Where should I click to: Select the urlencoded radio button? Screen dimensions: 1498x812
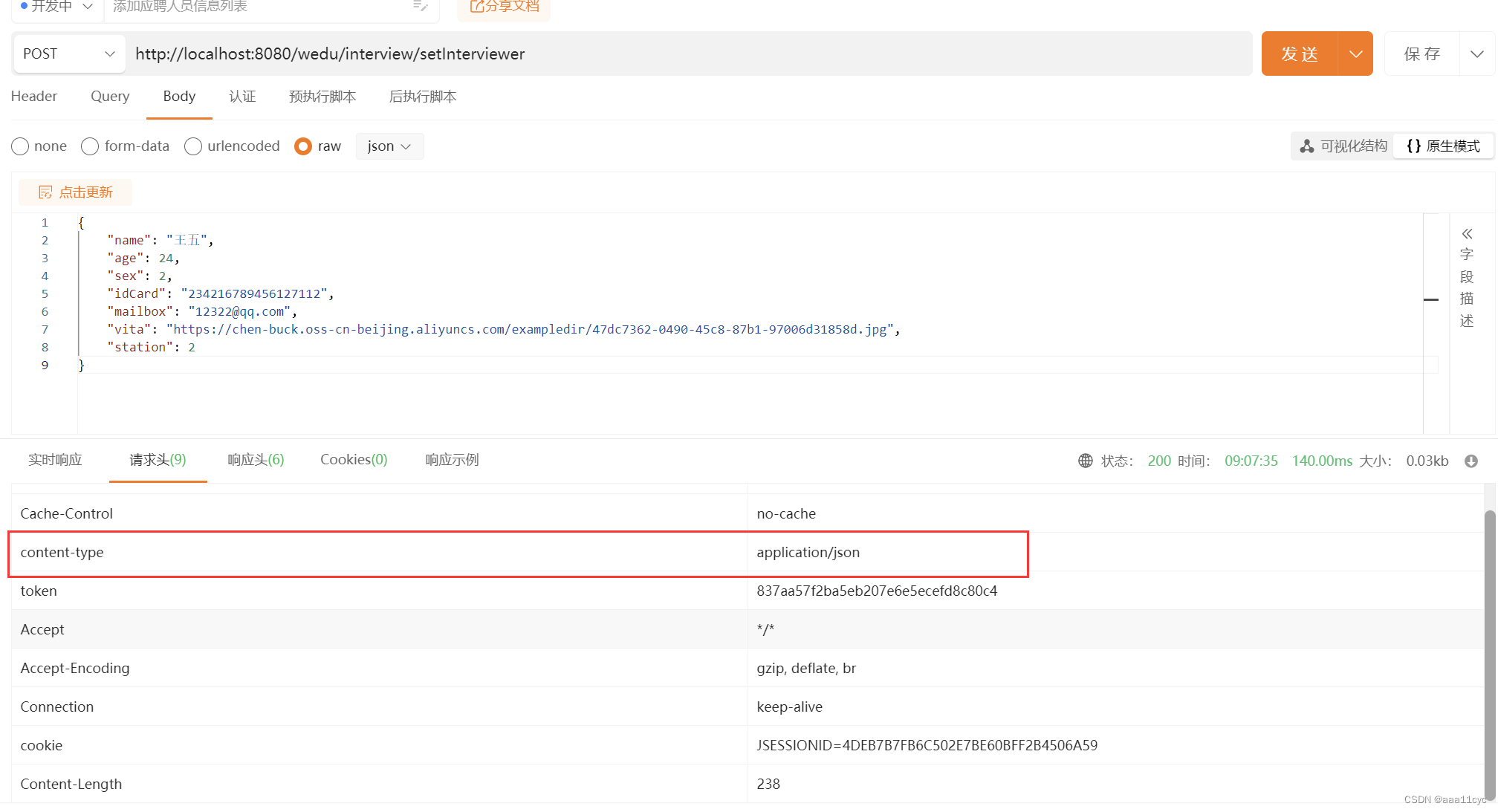(193, 146)
